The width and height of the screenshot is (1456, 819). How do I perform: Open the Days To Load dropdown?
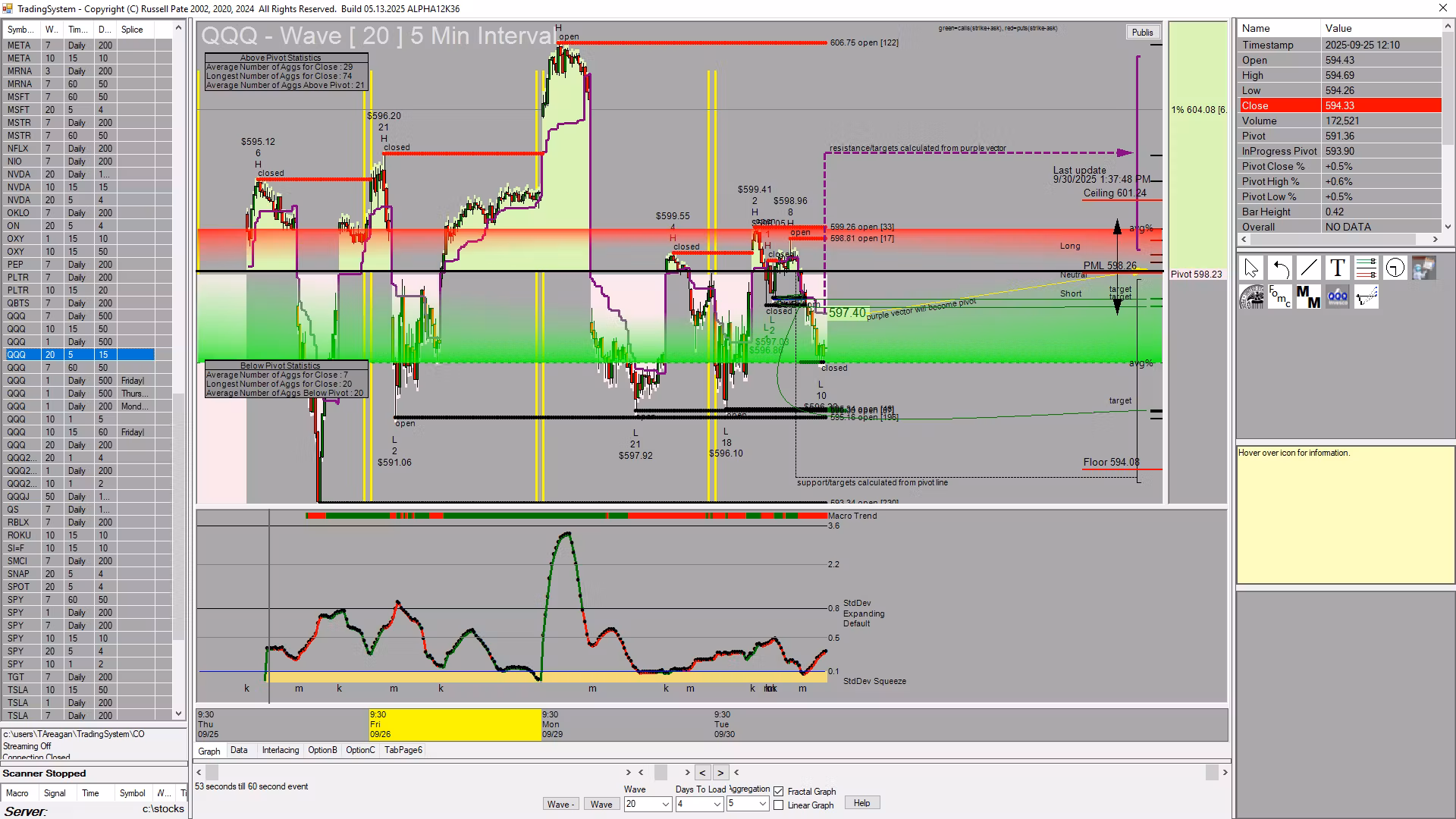click(717, 805)
